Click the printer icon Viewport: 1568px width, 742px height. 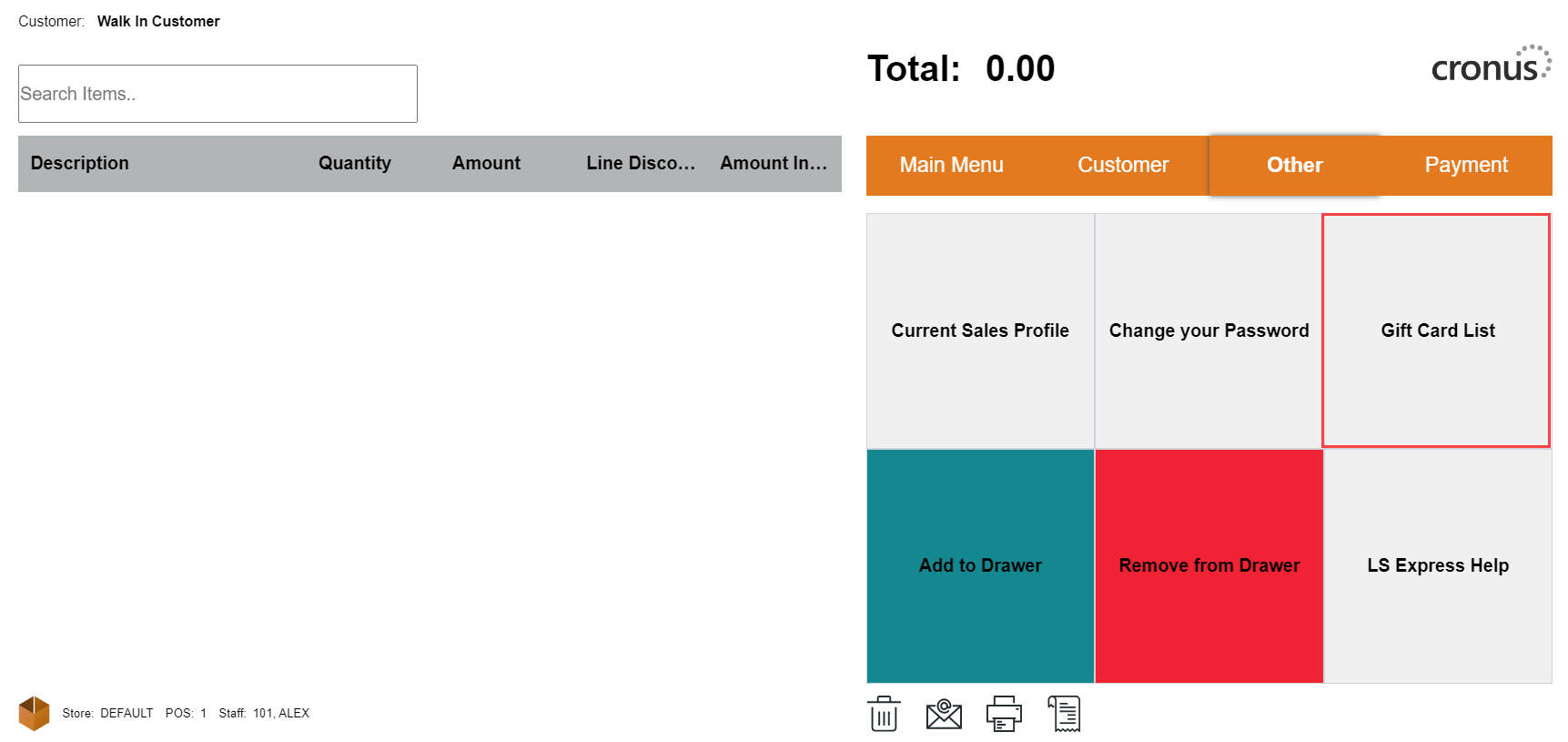[x=1004, y=714]
